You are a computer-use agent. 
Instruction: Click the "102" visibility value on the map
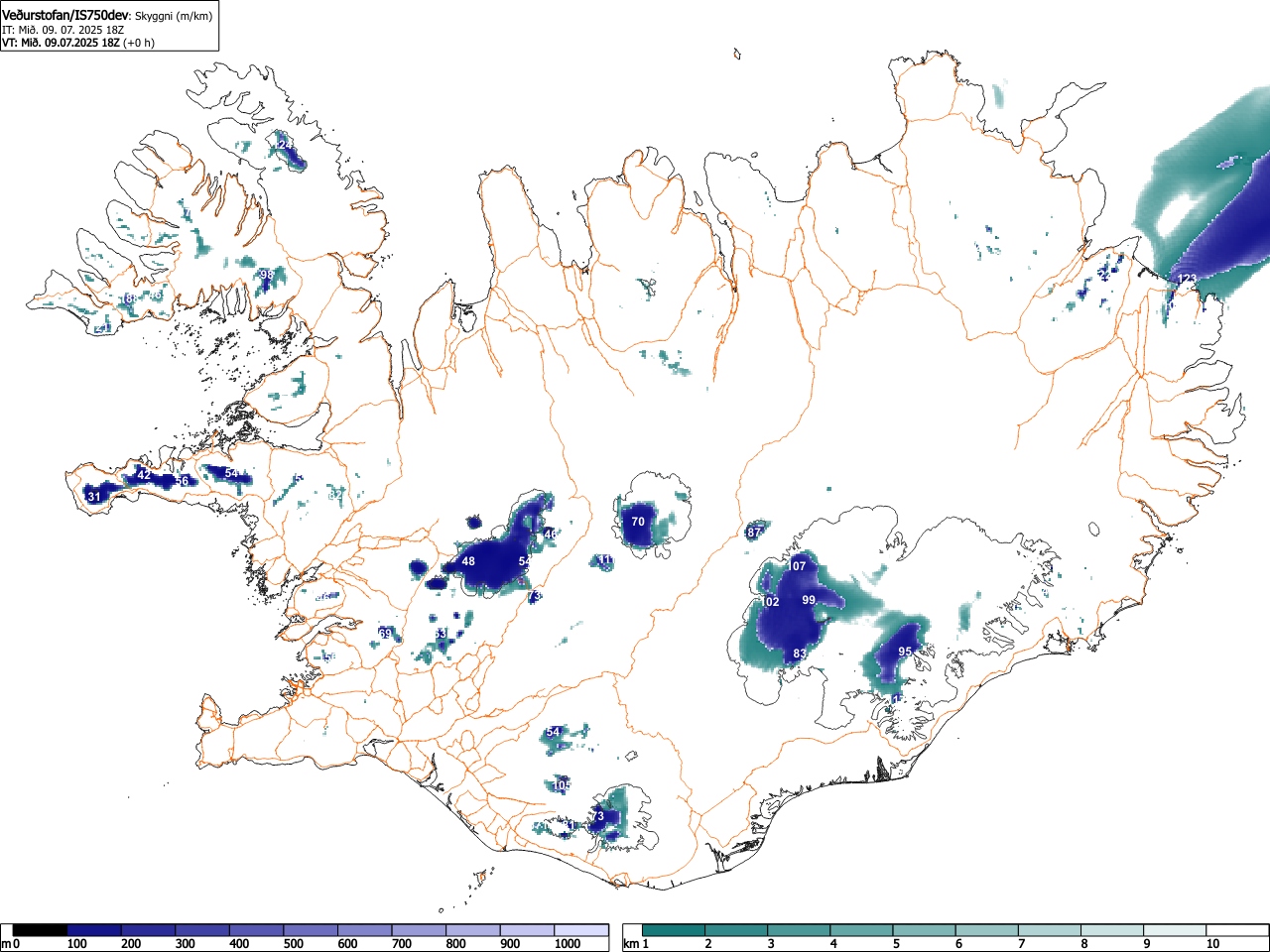pyautogui.click(x=770, y=602)
